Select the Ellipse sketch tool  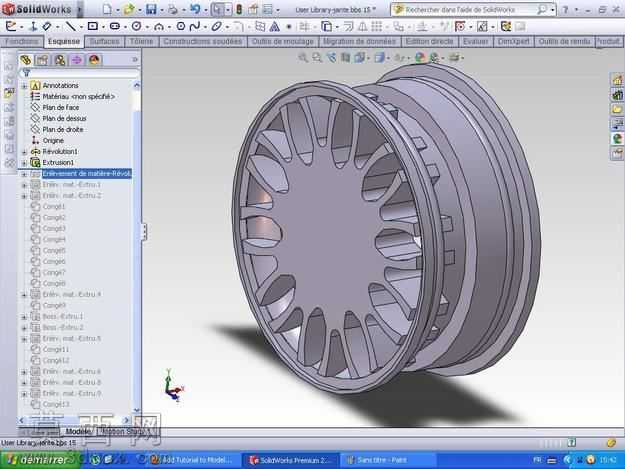216,27
